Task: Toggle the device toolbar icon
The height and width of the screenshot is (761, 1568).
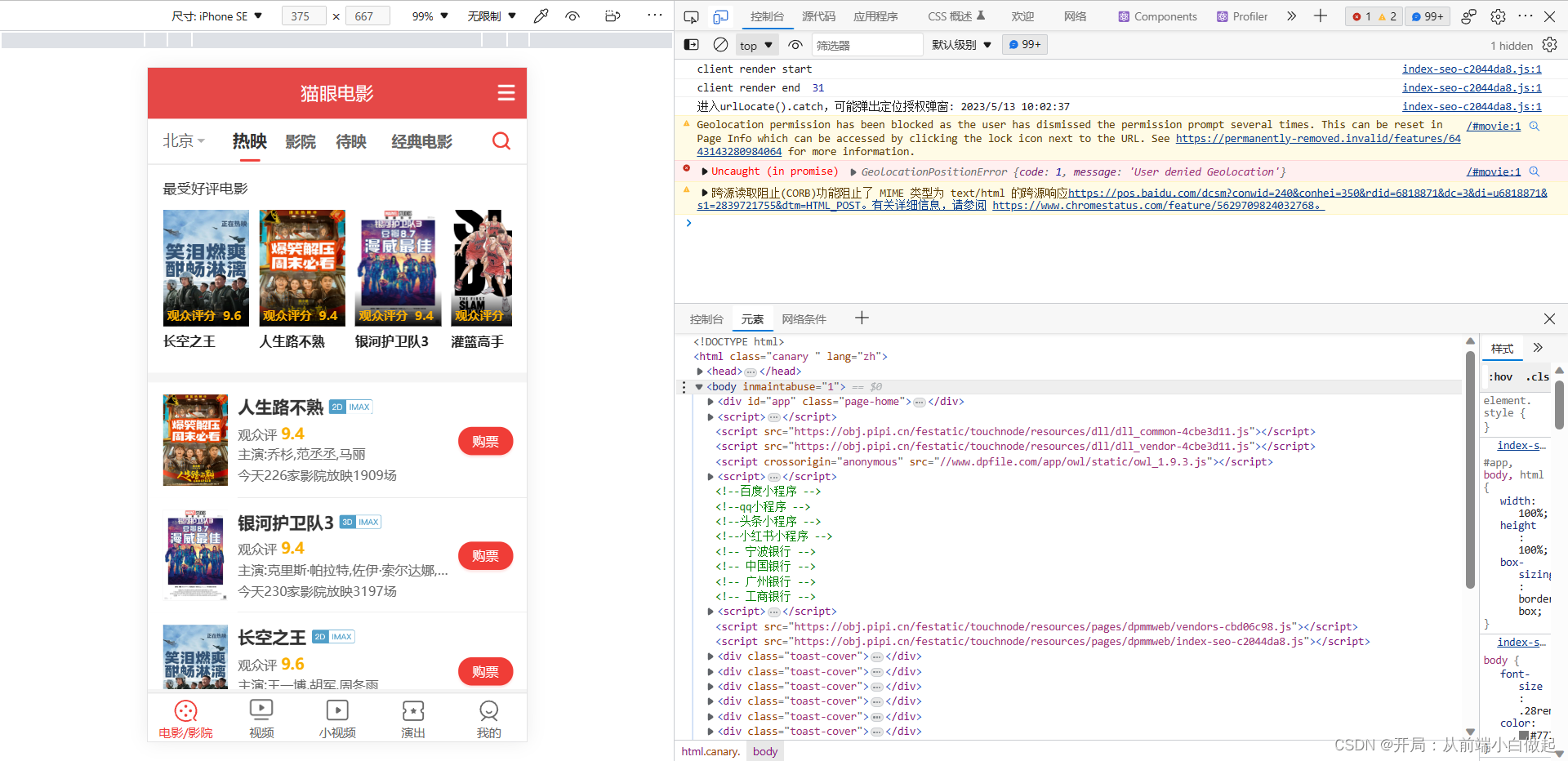Action: [x=720, y=16]
